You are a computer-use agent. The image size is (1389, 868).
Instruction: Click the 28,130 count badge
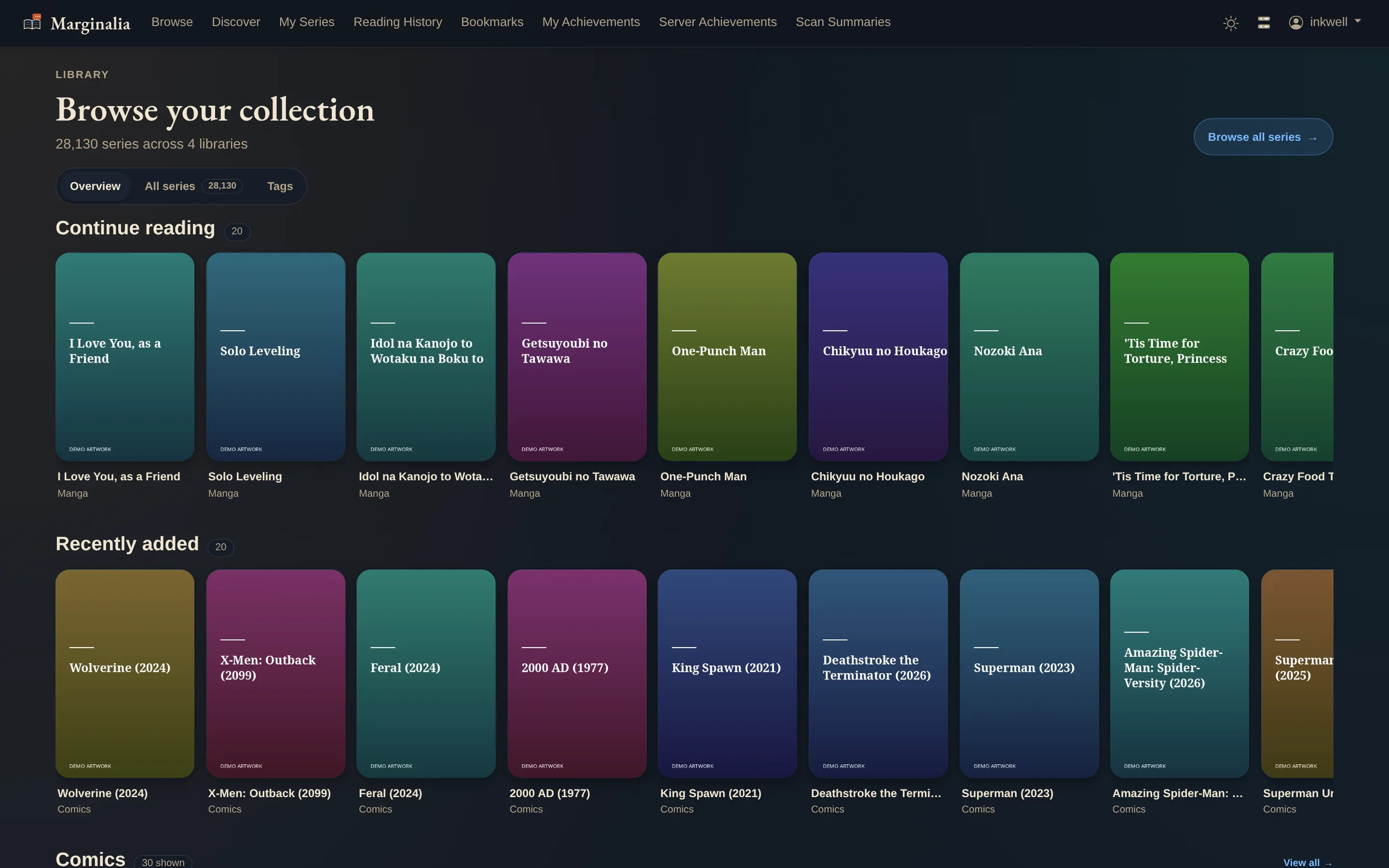222,186
